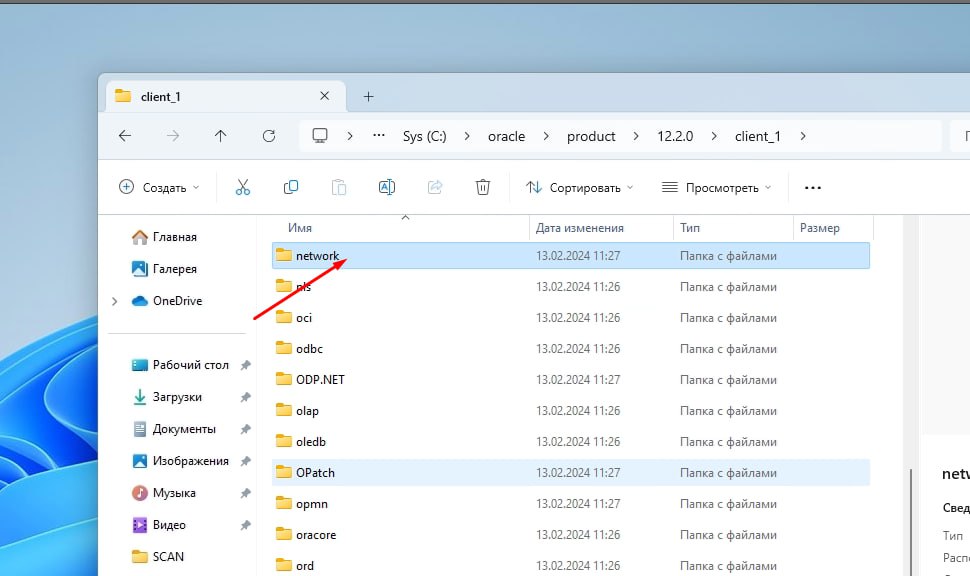Screen dimensions: 970x576
Task: Go back with the left arrow
Action: point(125,136)
